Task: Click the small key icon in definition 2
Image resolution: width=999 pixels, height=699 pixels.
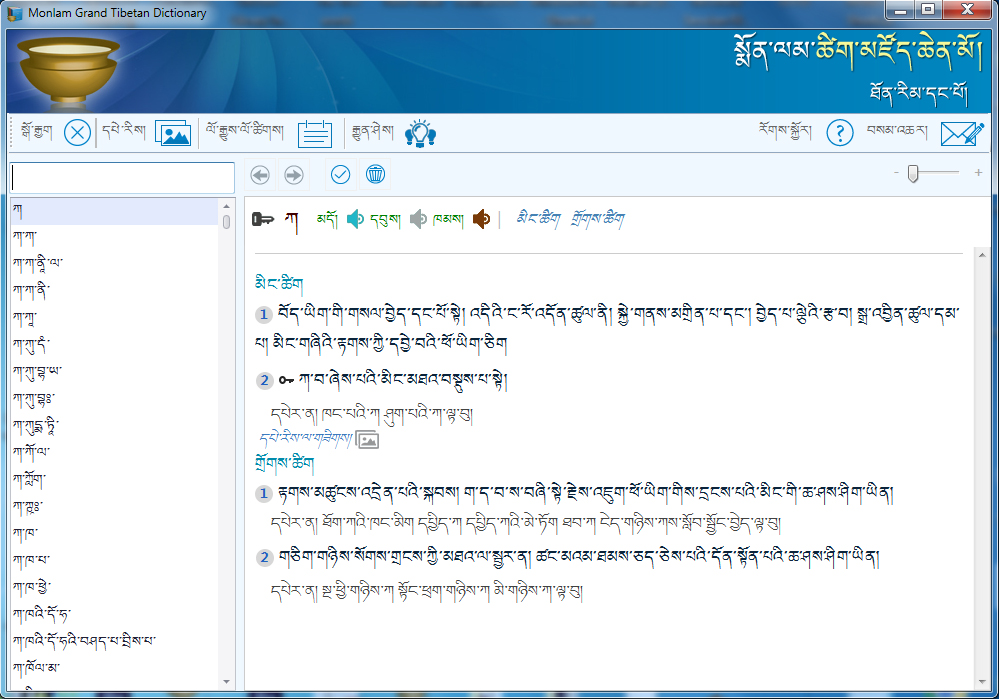Action: (286, 380)
